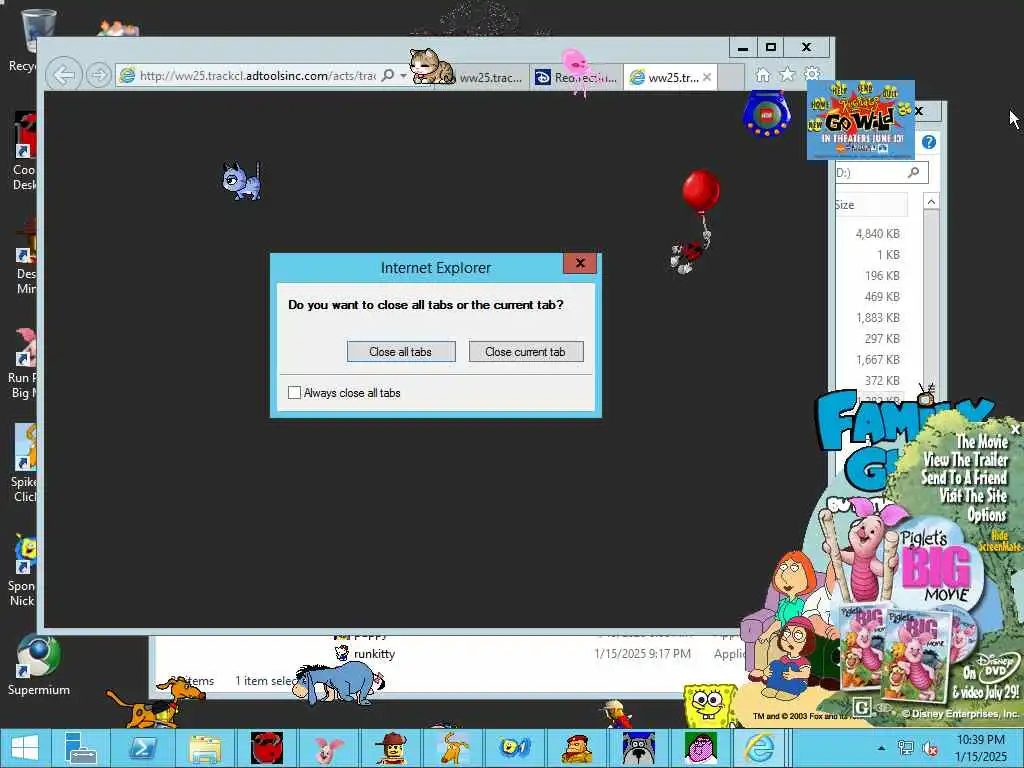Click the muted volume tray icon
Screen dimensions: 1024x768
[x=930, y=748]
